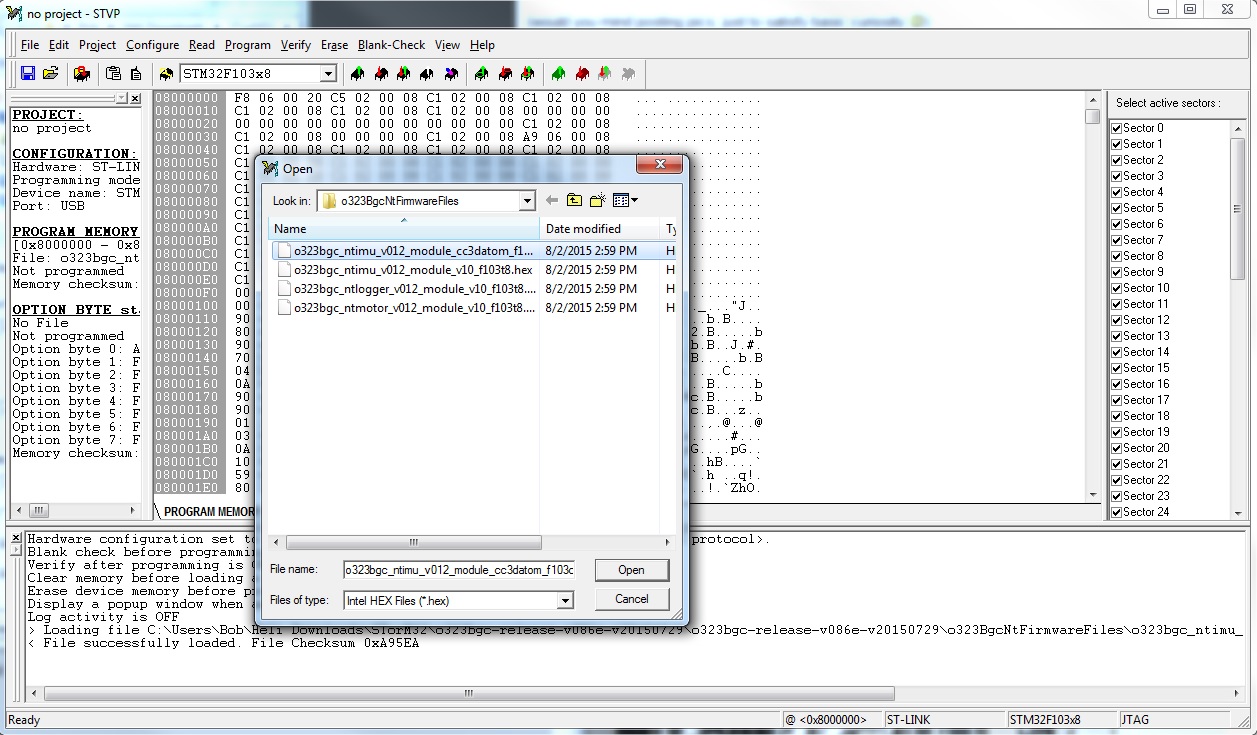Click the File name text field
This screenshot has width=1257, height=735.
tap(459, 570)
